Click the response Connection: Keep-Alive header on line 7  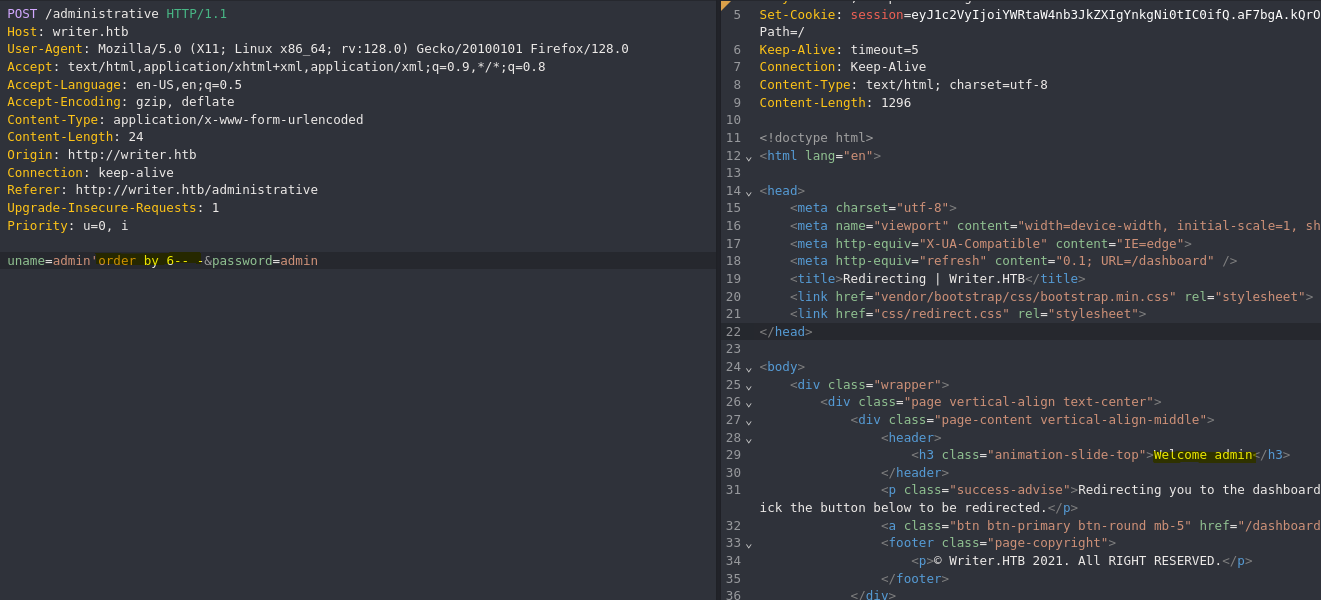(x=843, y=67)
